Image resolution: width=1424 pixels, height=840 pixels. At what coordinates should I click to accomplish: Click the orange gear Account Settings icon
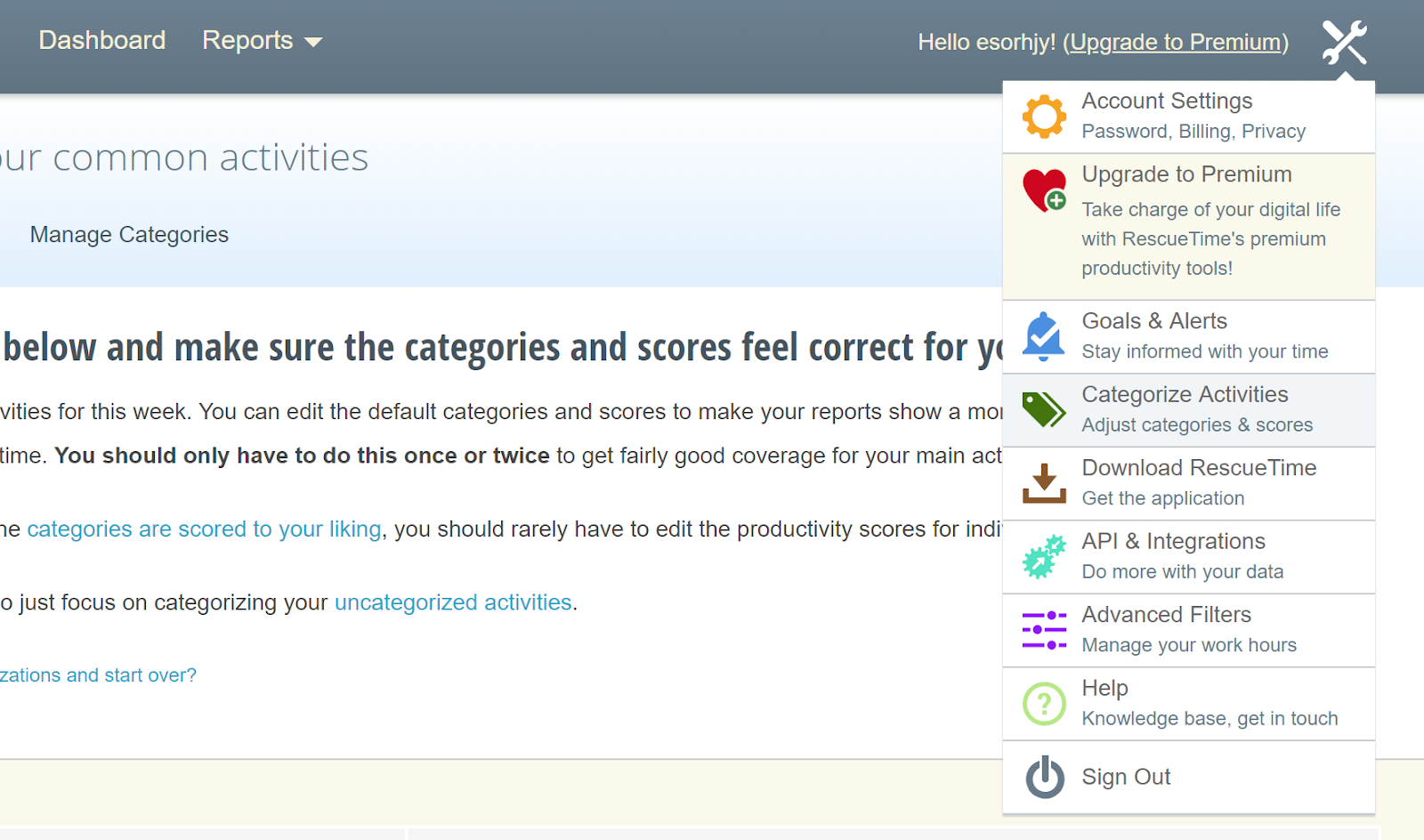point(1044,116)
